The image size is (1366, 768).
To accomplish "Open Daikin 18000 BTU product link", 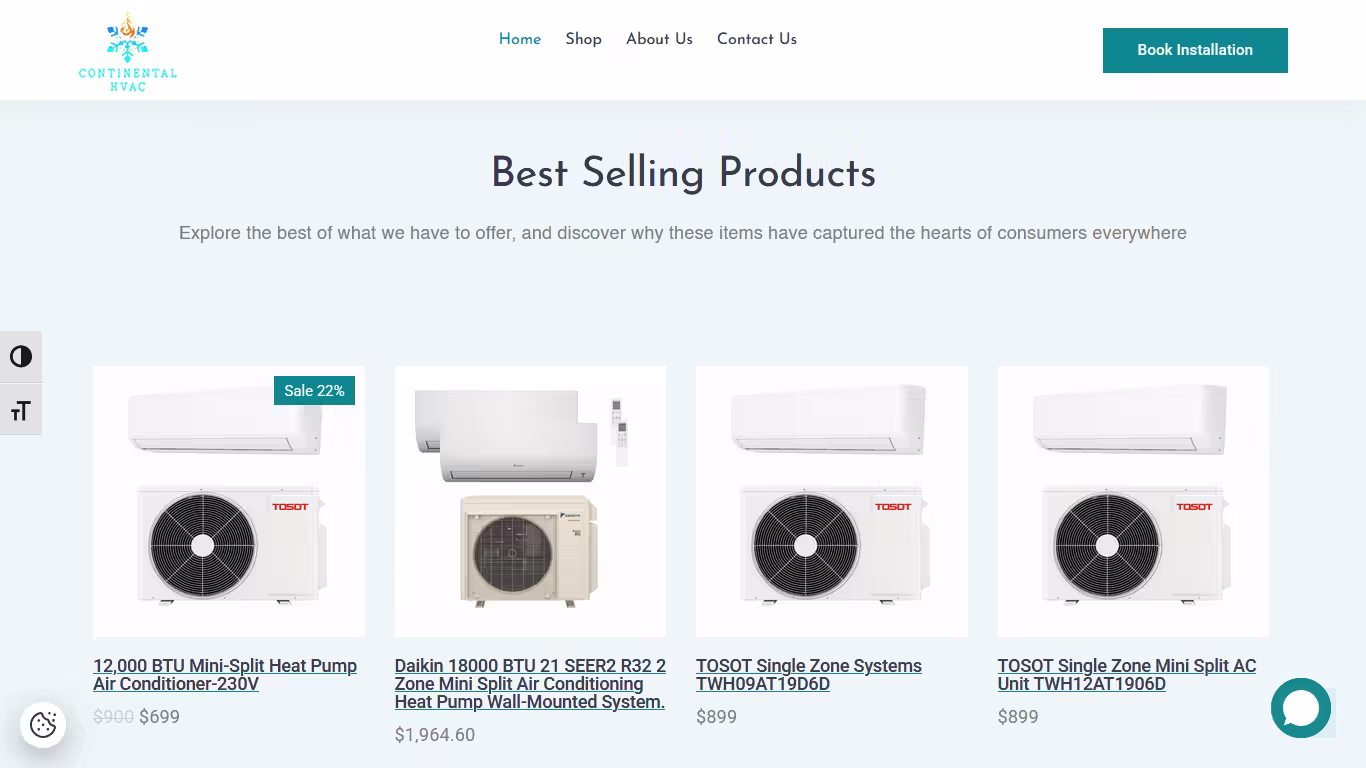I will click(530, 684).
